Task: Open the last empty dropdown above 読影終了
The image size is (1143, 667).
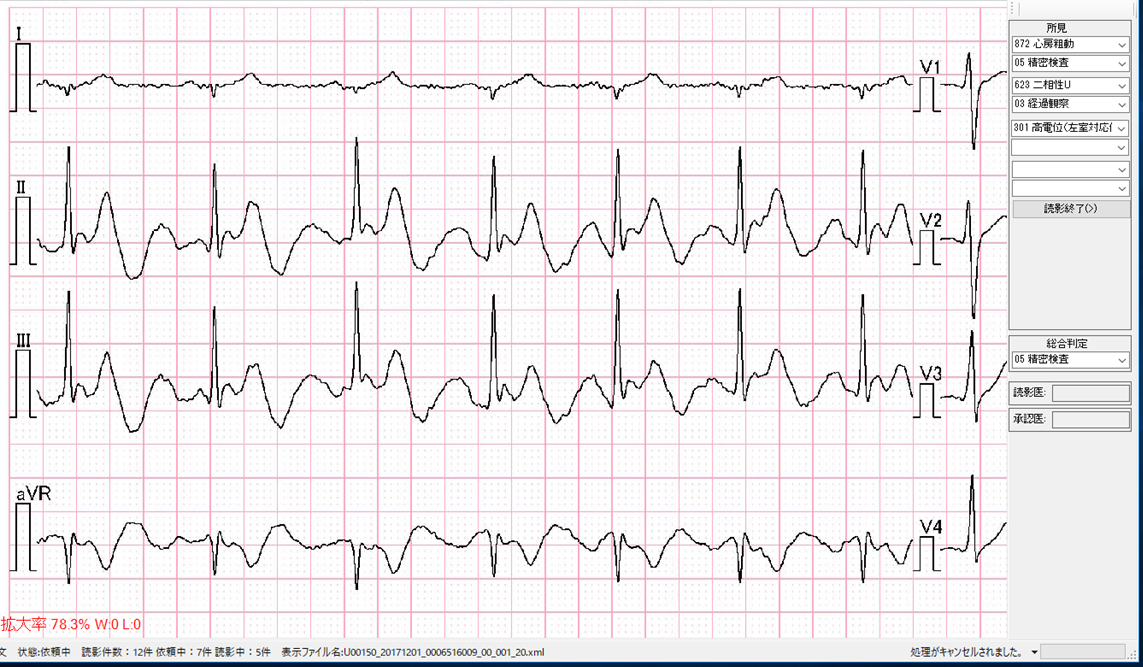Action: click(1070, 188)
